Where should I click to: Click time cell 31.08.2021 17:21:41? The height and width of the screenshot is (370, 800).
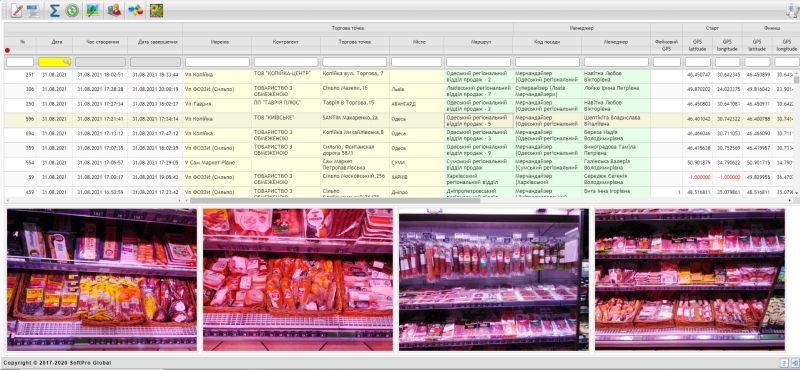click(100, 119)
